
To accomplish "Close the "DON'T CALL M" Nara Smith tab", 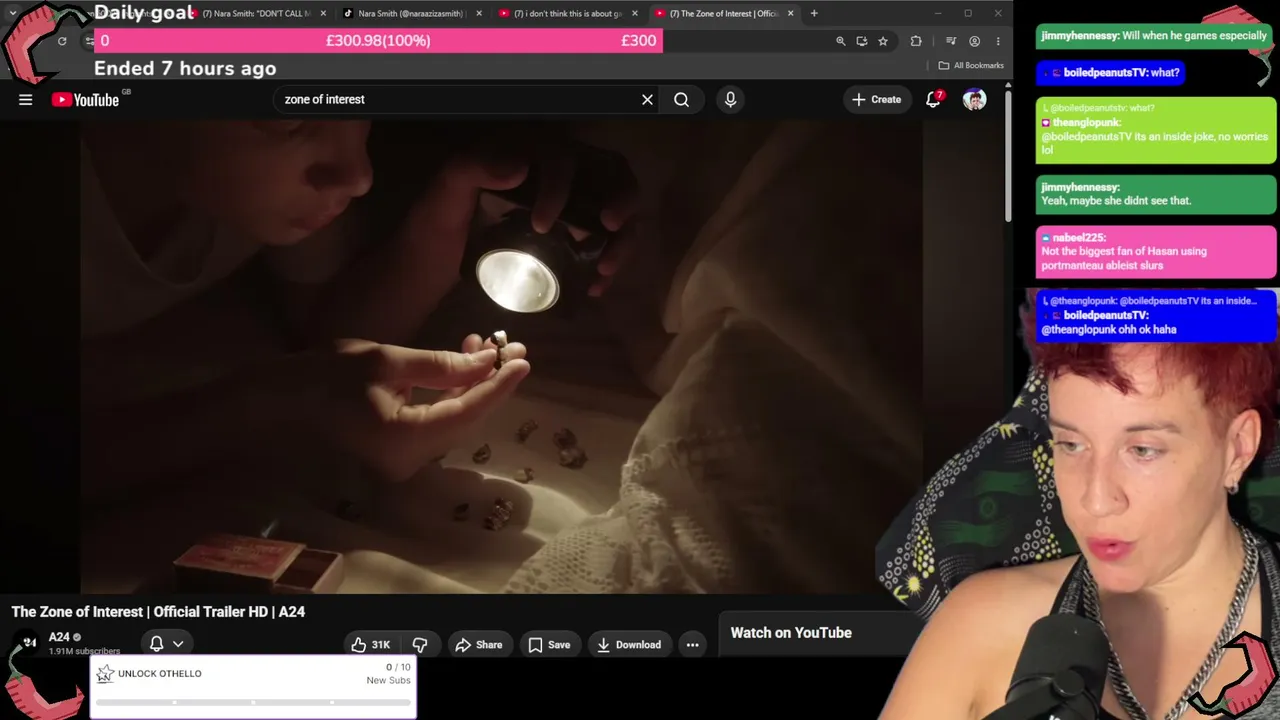I will pos(323,13).
